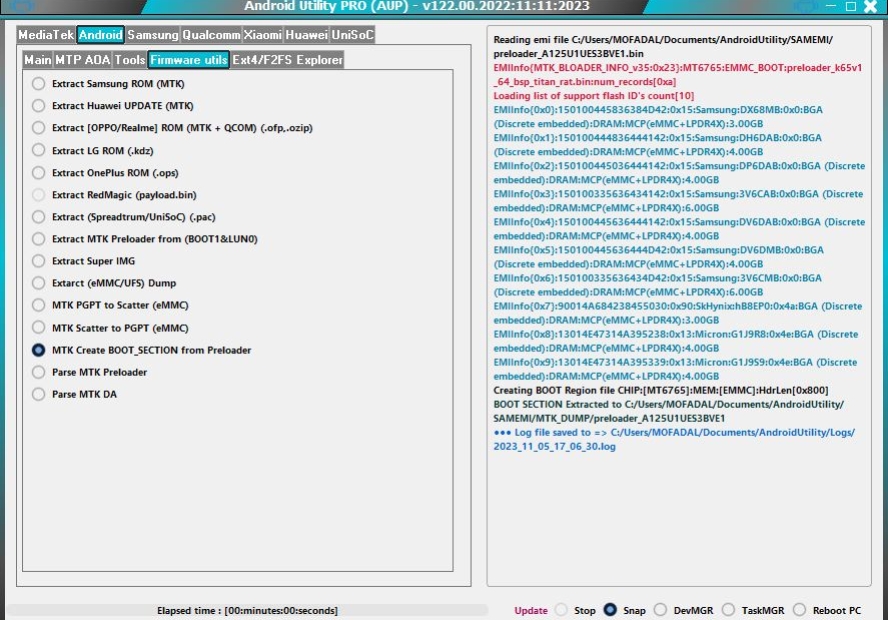This screenshot has height=620, width=888.
Task: Switch to the Qualcomm tab
Action: (211, 35)
